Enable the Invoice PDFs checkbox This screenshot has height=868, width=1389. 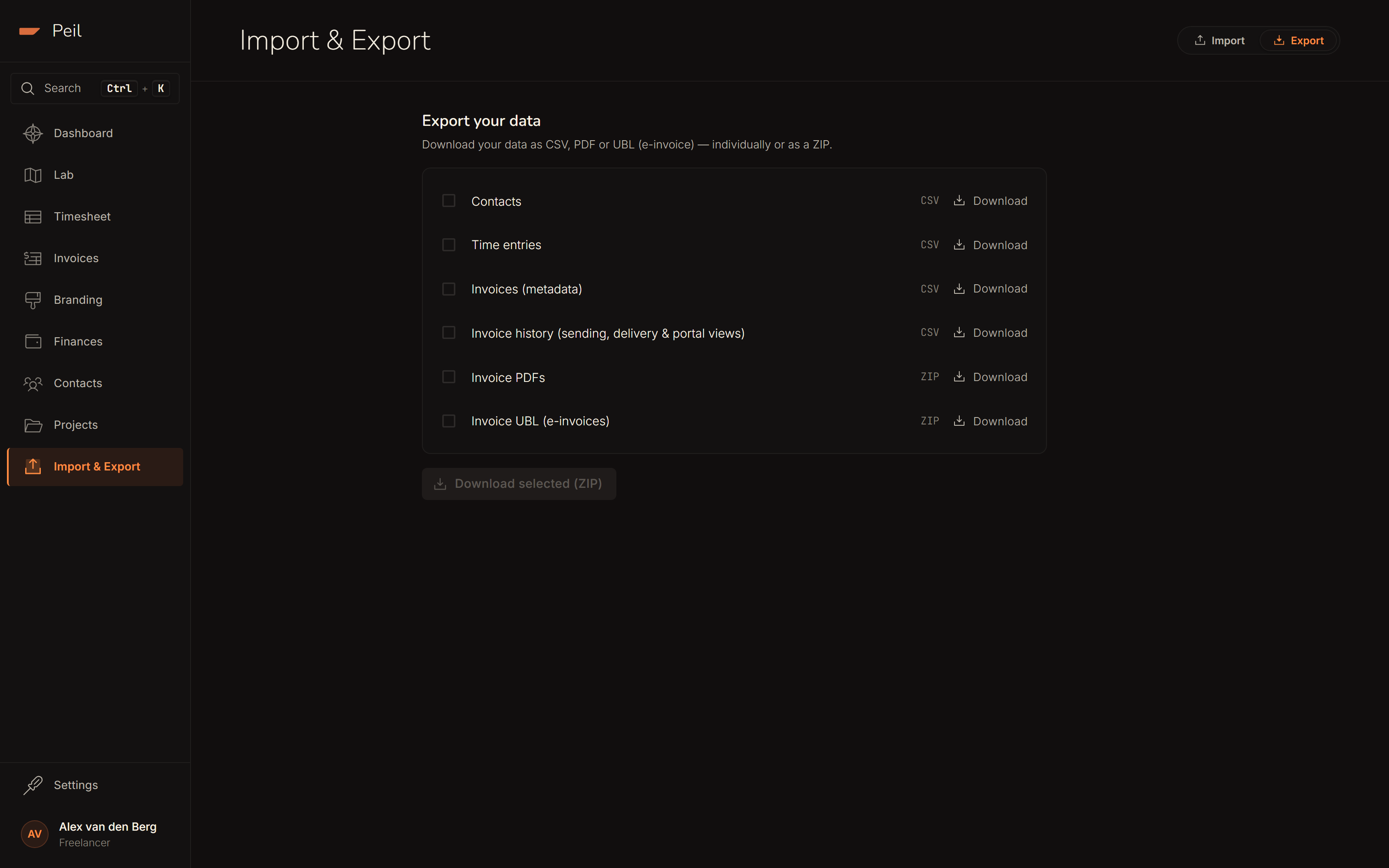449,377
